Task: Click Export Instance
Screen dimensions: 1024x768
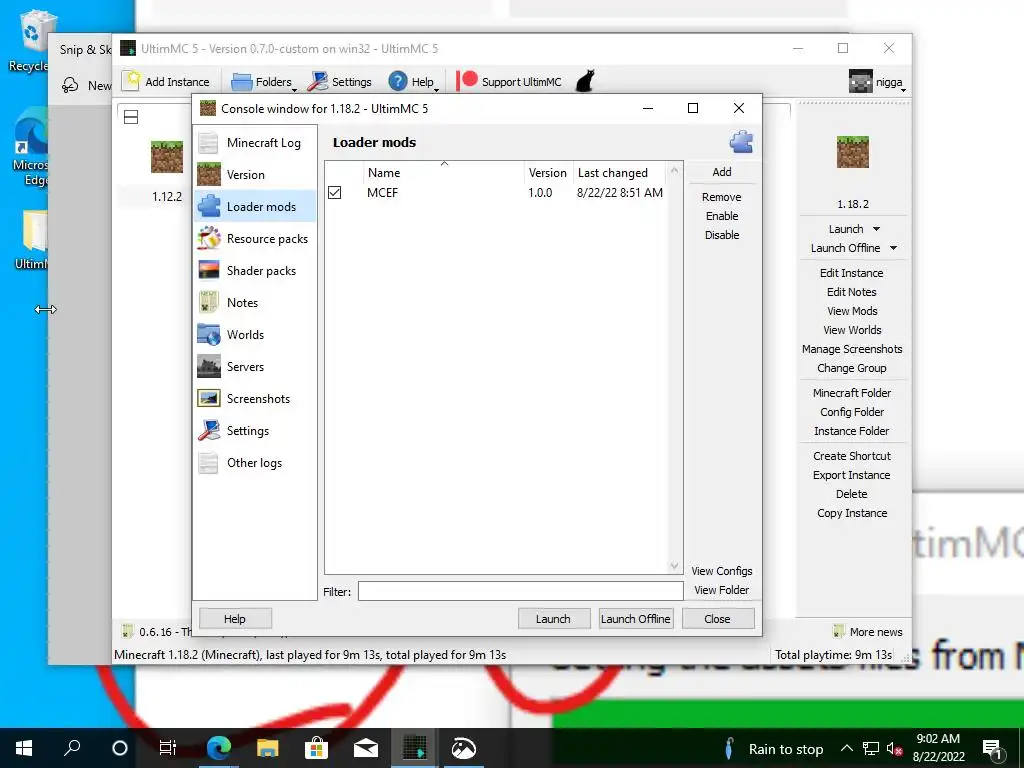Action: click(x=852, y=475)
